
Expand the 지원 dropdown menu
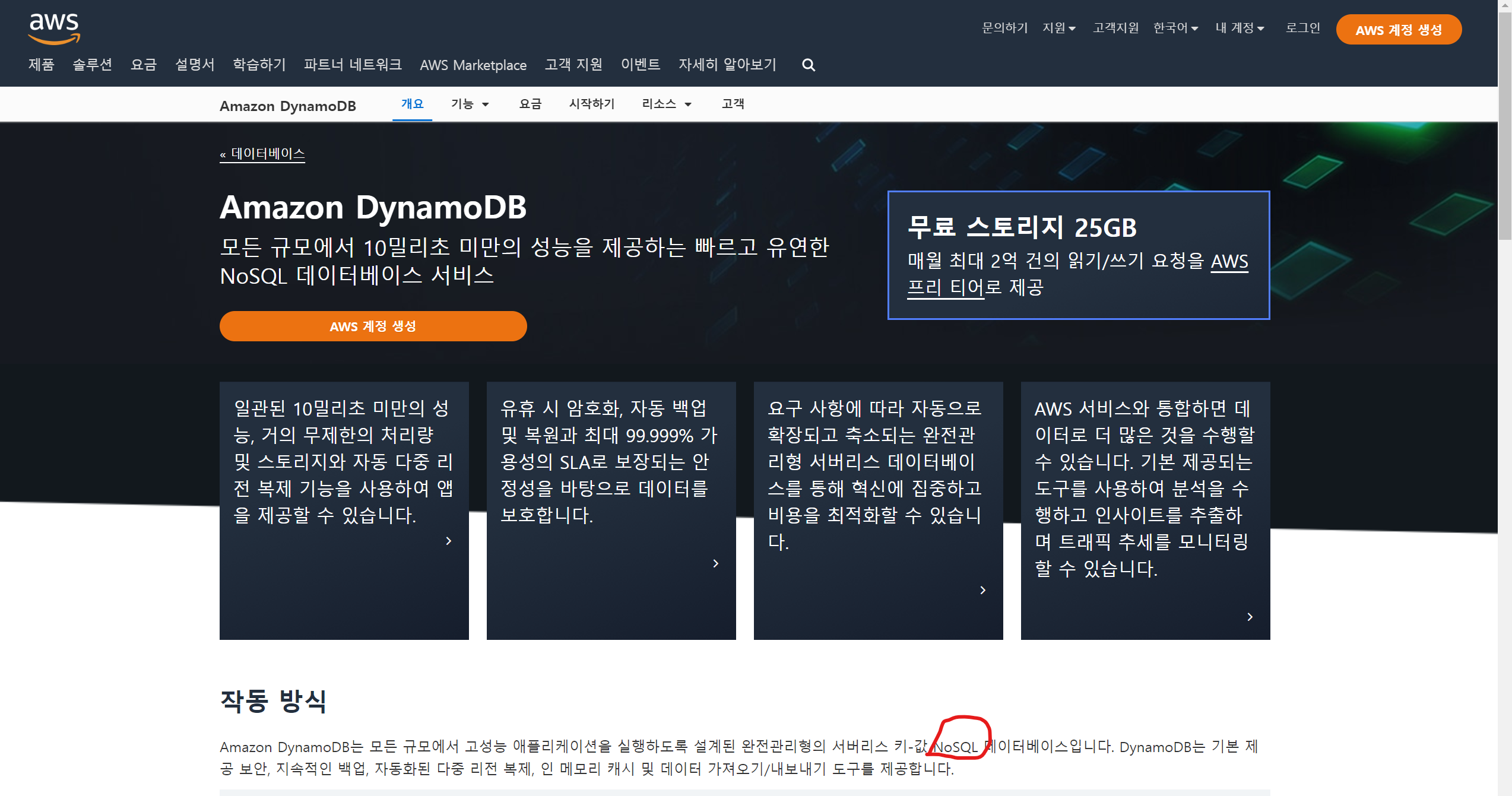tap(1059, 28)
